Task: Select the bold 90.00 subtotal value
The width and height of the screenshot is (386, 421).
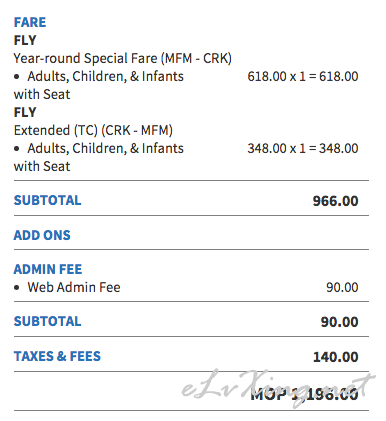Action: click(339, 322)
